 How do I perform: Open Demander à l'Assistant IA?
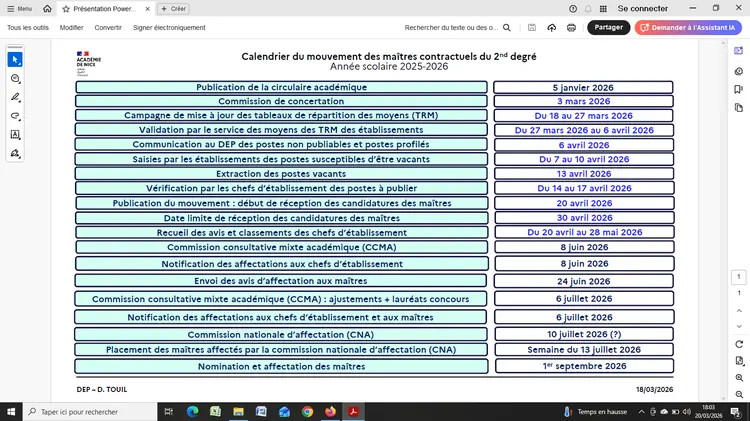pyautogui.click(x=688, y=27)
